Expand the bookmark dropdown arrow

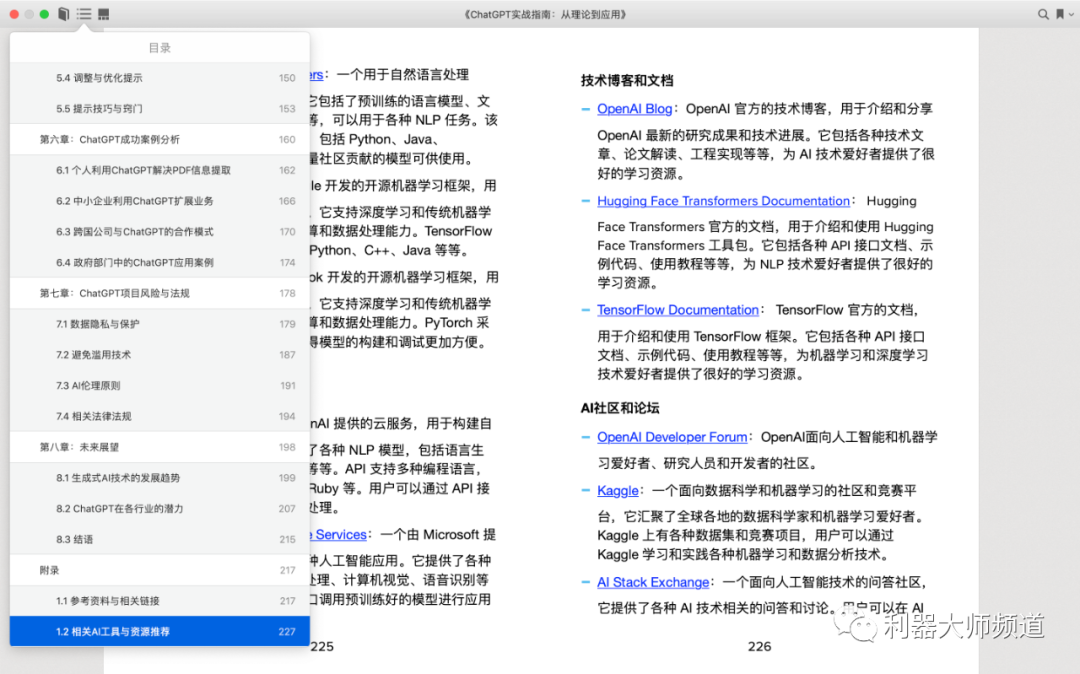click(x=1069, y=14)
